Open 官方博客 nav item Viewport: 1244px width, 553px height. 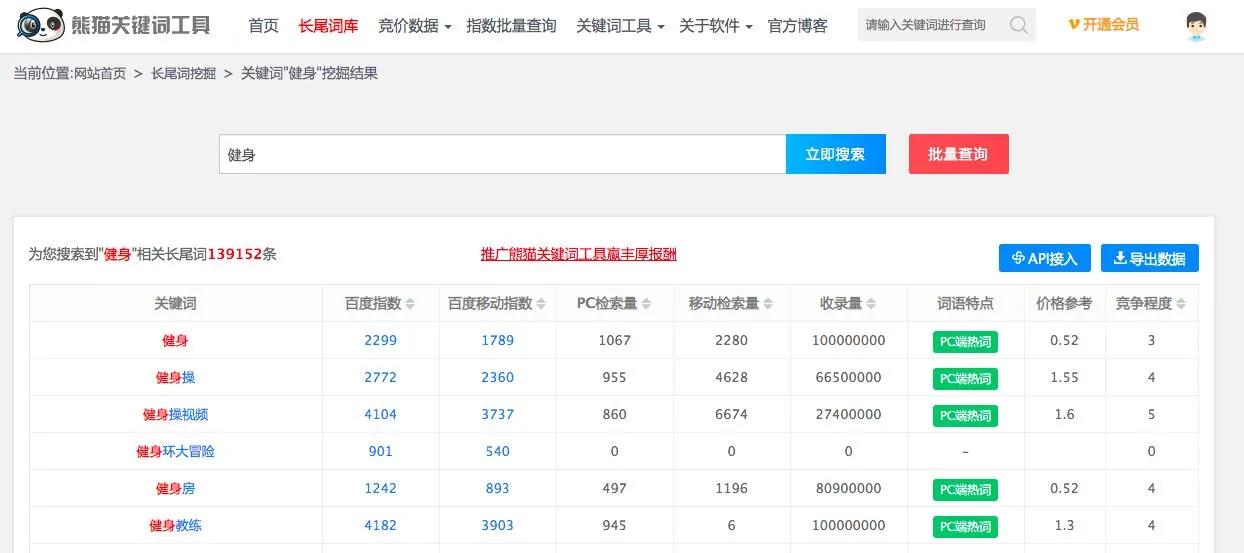point(798,26)
